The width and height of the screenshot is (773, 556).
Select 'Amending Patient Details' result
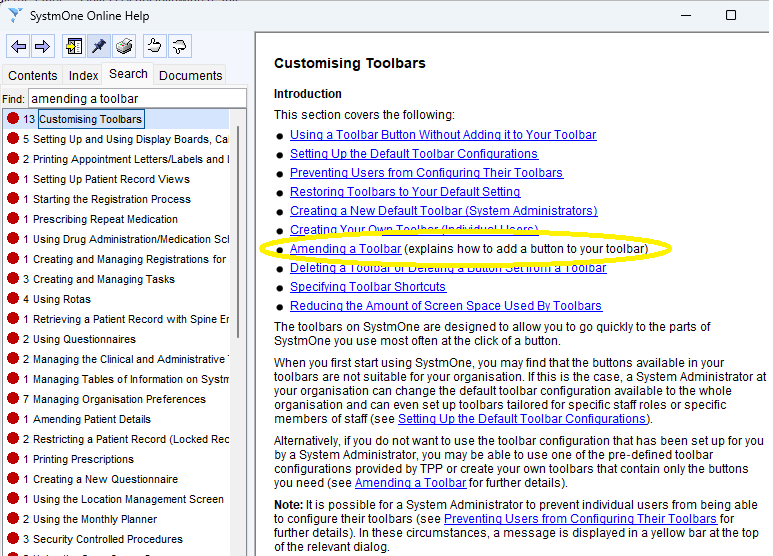pyautogui.click(x=92, y=419)
